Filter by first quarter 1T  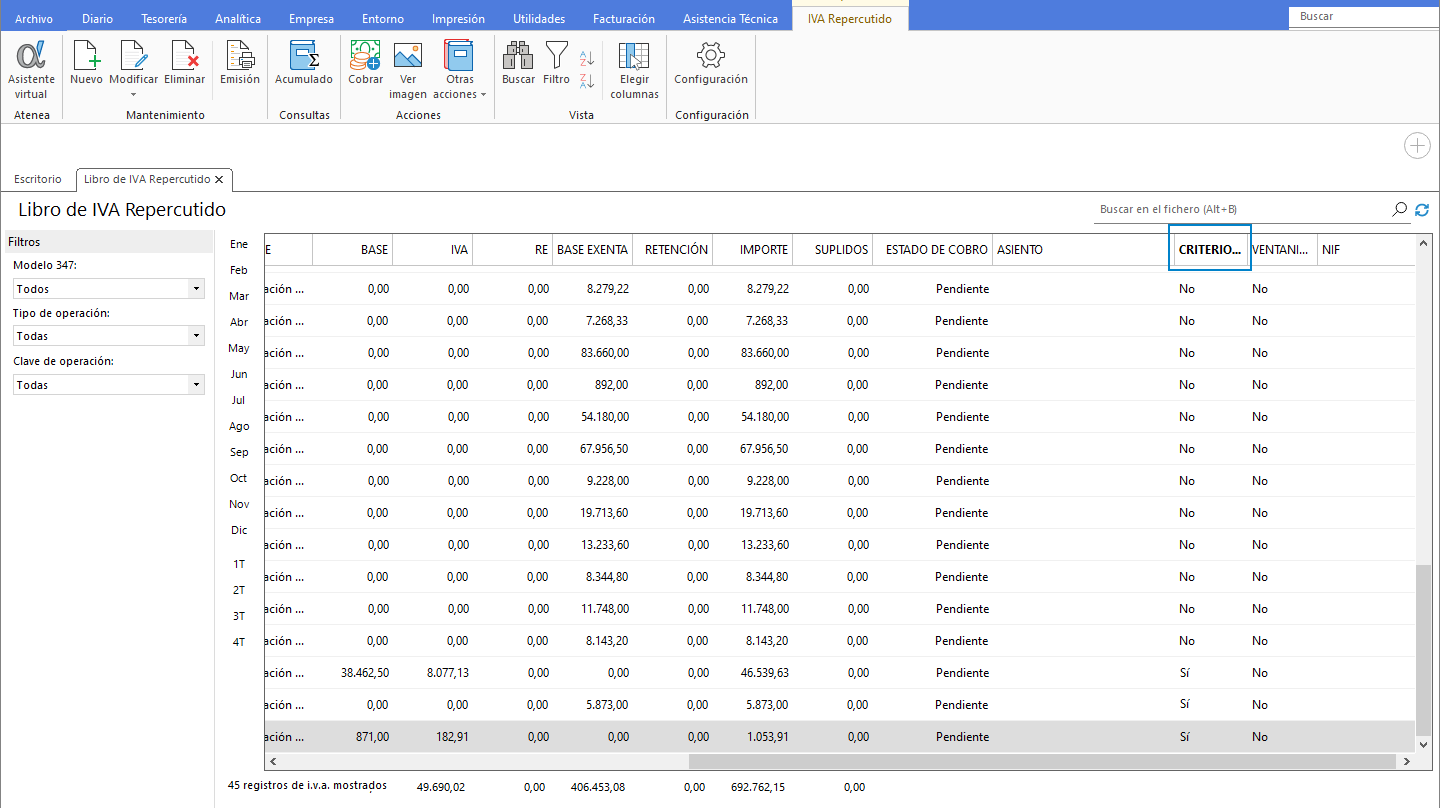coord(239,564)
